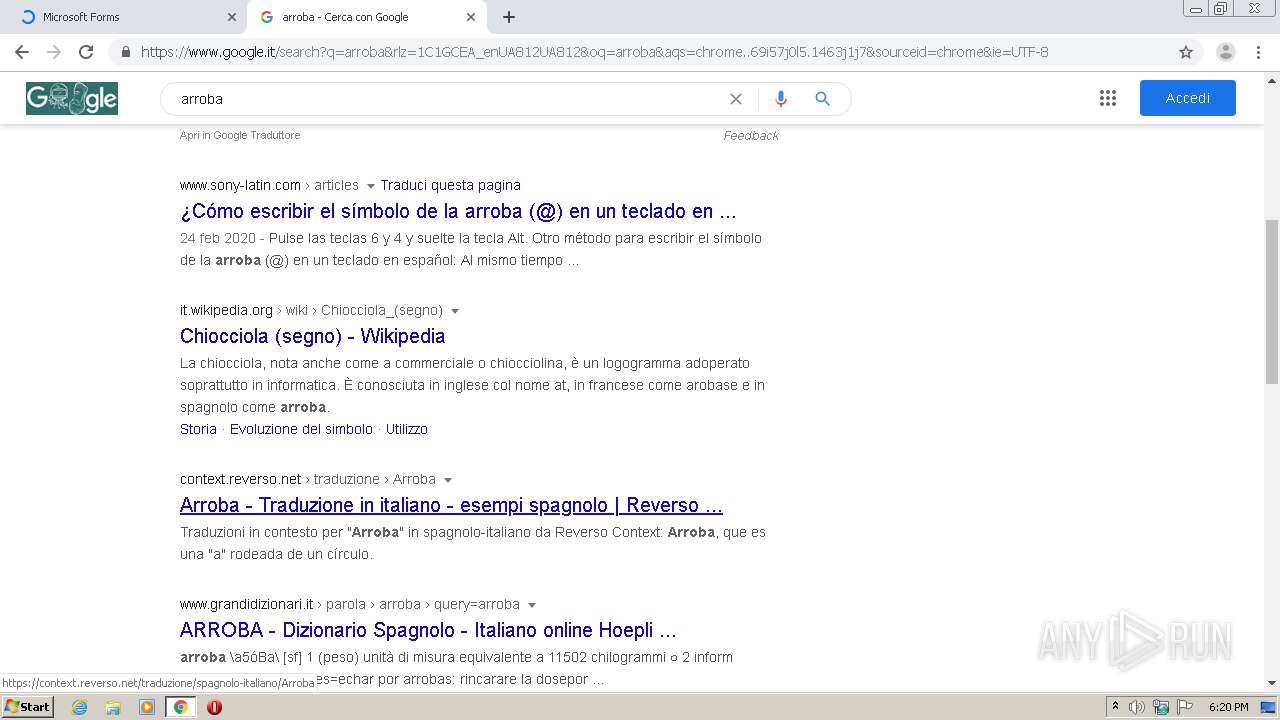Start voice search with microphone
This screenshot has width=1280, height=720.
(781, 99)
